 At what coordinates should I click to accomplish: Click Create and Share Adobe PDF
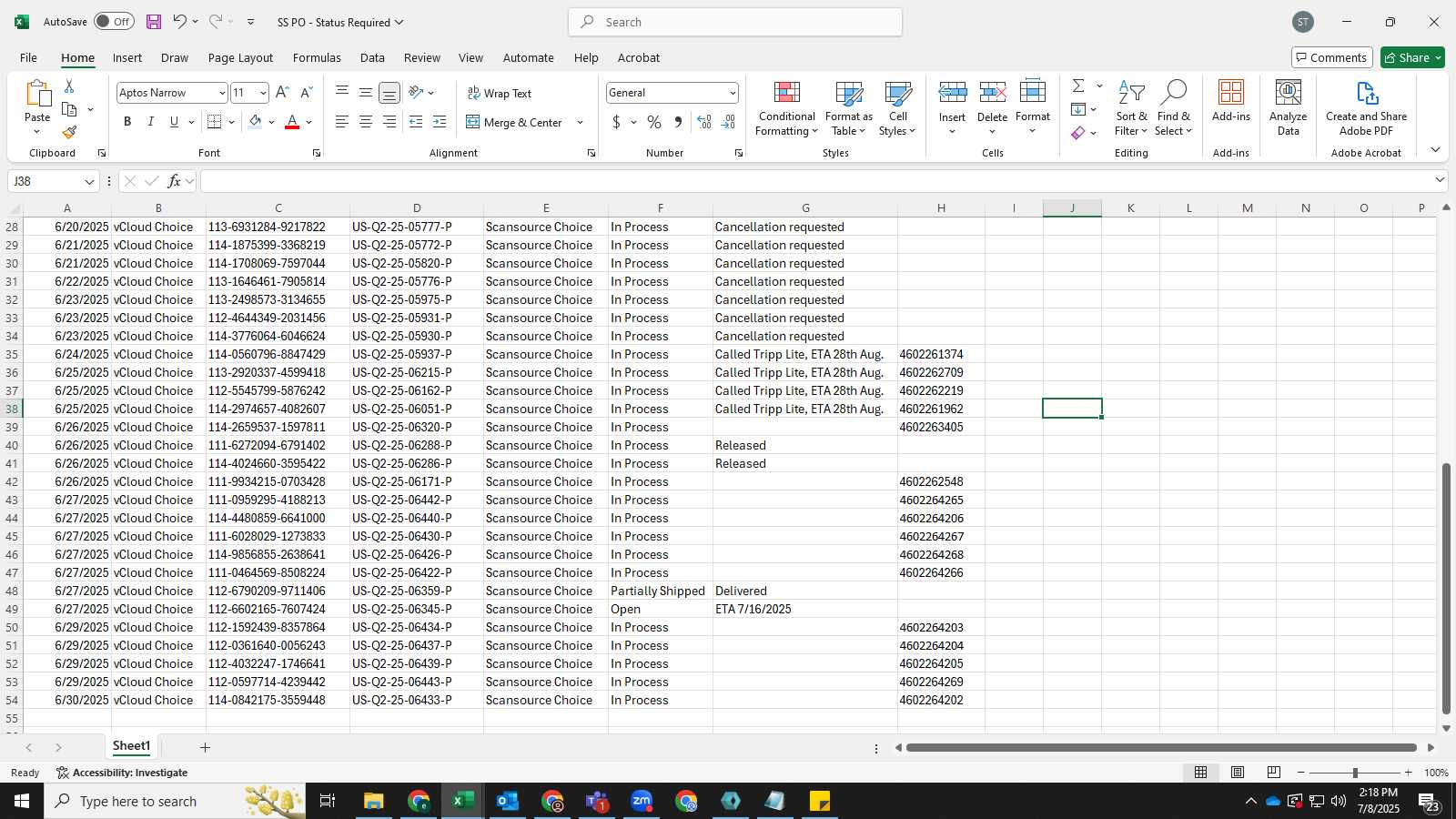click(x=1366, y=108)
